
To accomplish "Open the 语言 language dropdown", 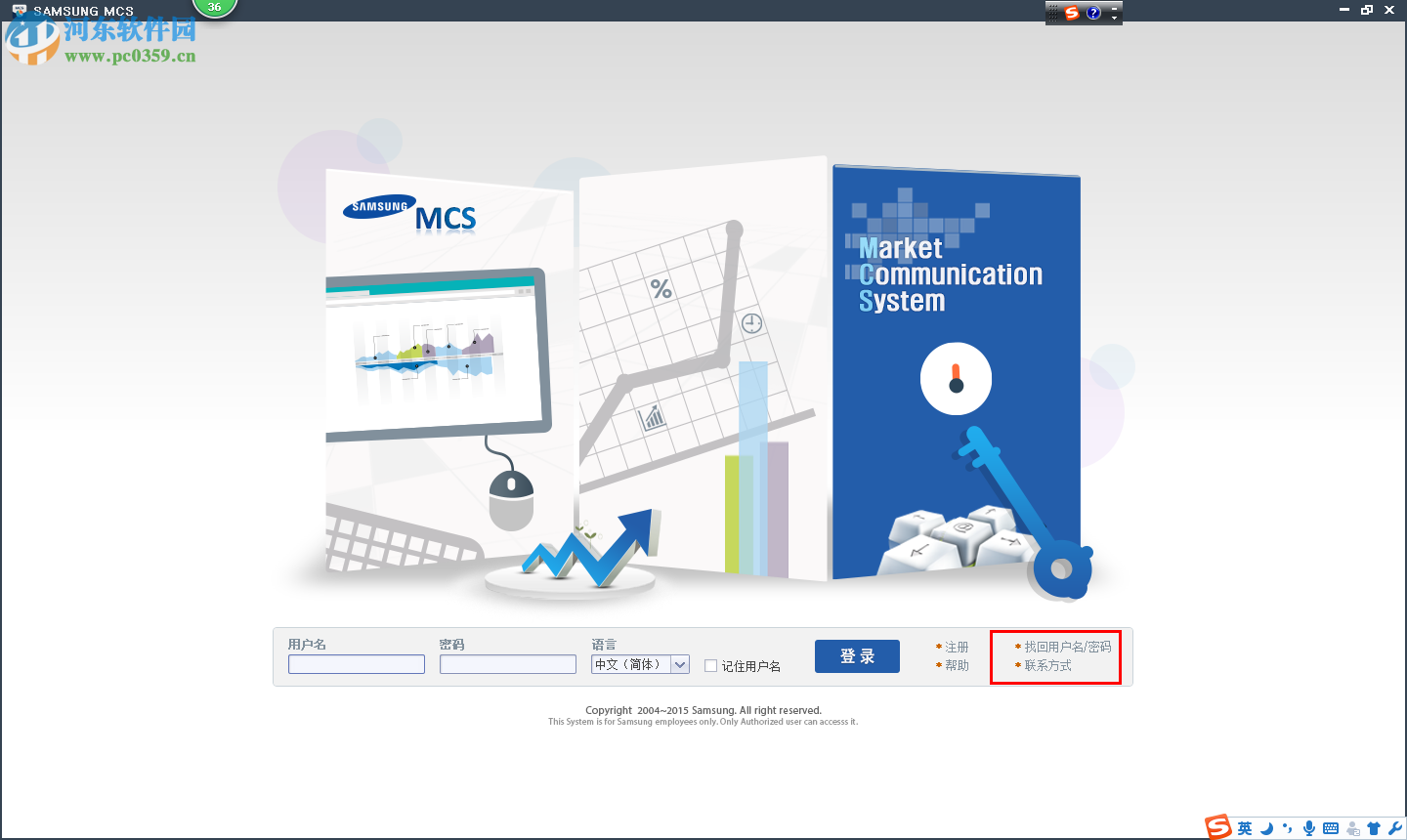I will [641, 664].
